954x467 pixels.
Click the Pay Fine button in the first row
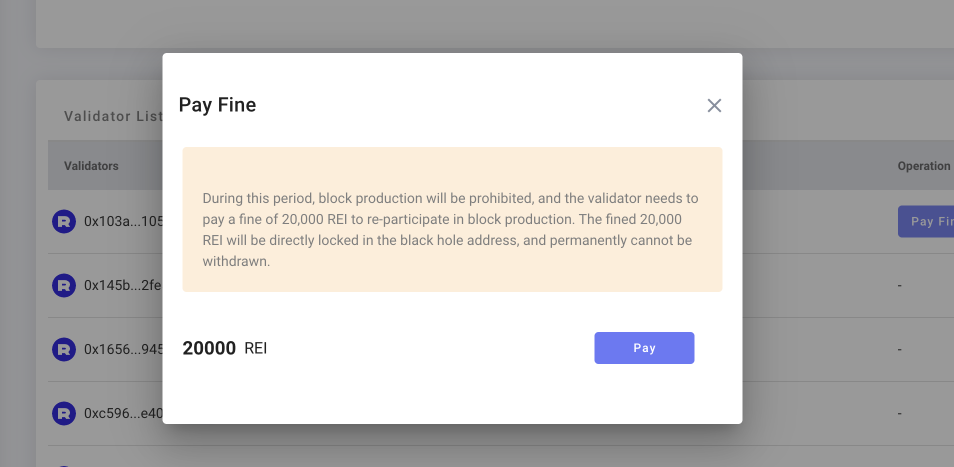pos(925,222)
